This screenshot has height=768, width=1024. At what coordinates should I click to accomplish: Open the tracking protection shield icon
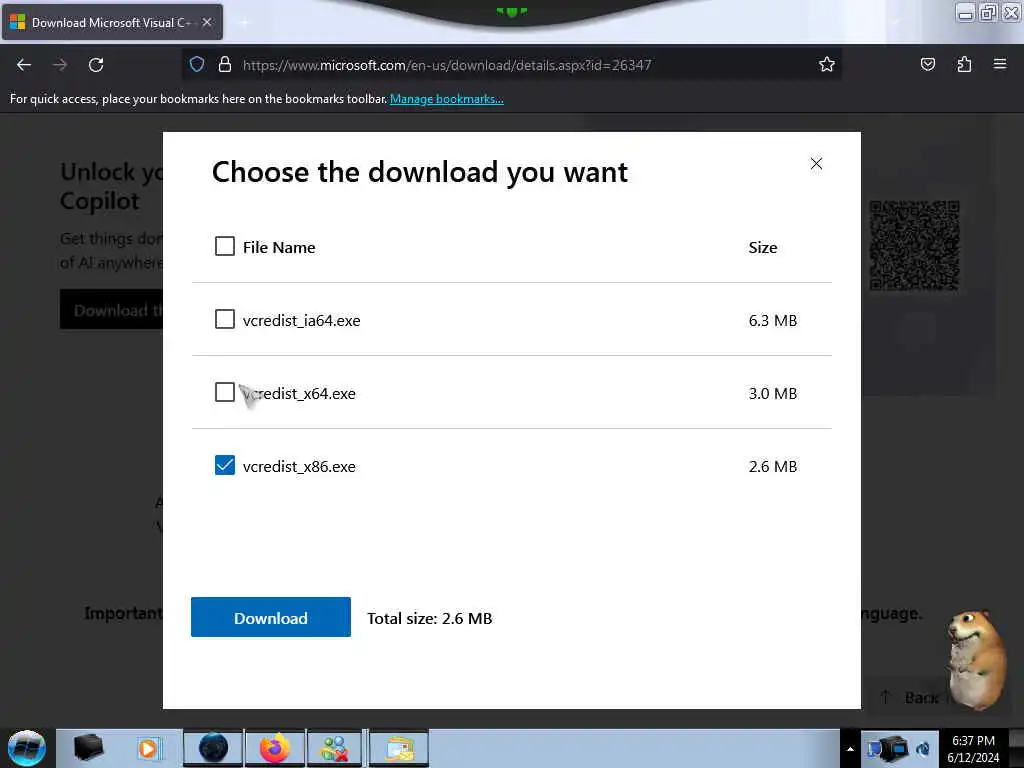[x=197, y=65]
